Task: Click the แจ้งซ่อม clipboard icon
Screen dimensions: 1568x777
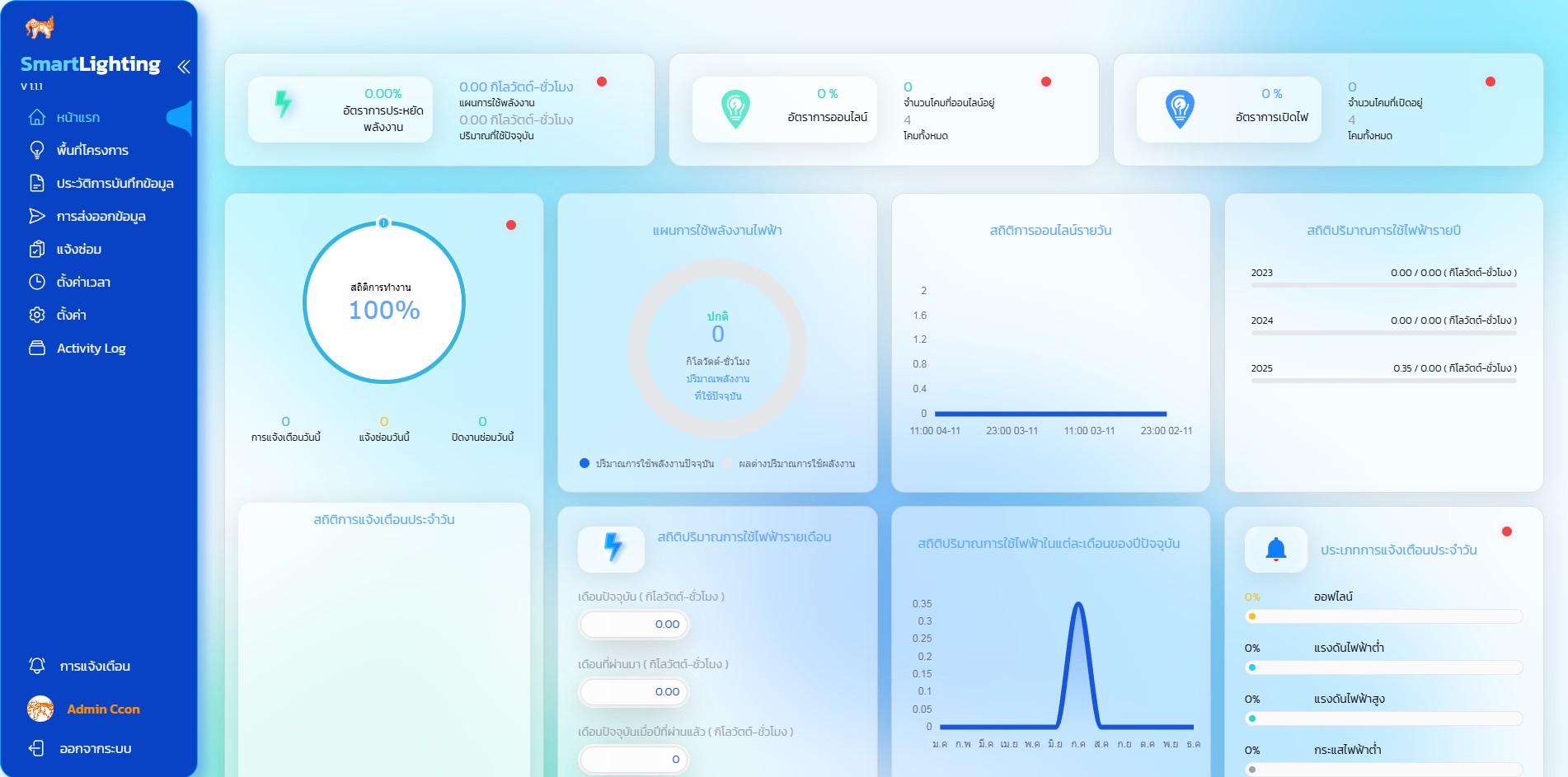Action: pyautogui.click(x=37, y=249)
